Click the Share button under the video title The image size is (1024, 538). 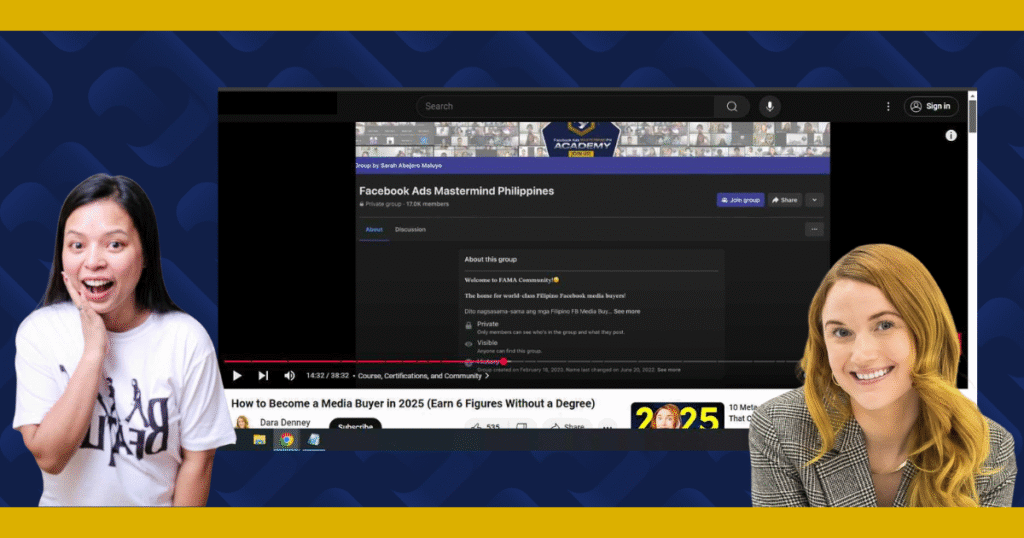567,426
